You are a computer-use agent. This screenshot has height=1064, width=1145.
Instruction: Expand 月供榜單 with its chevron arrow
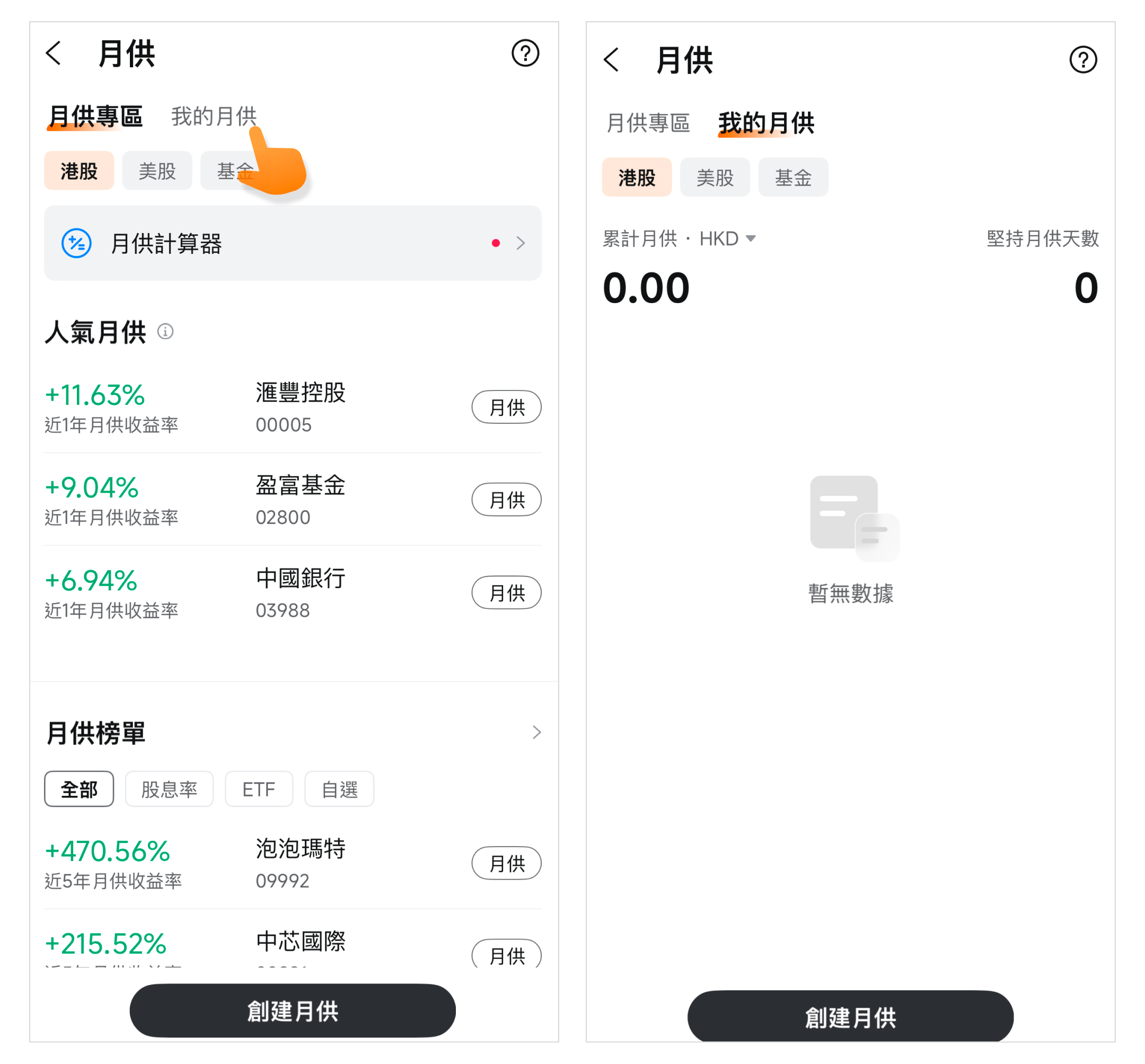point(536,732)
